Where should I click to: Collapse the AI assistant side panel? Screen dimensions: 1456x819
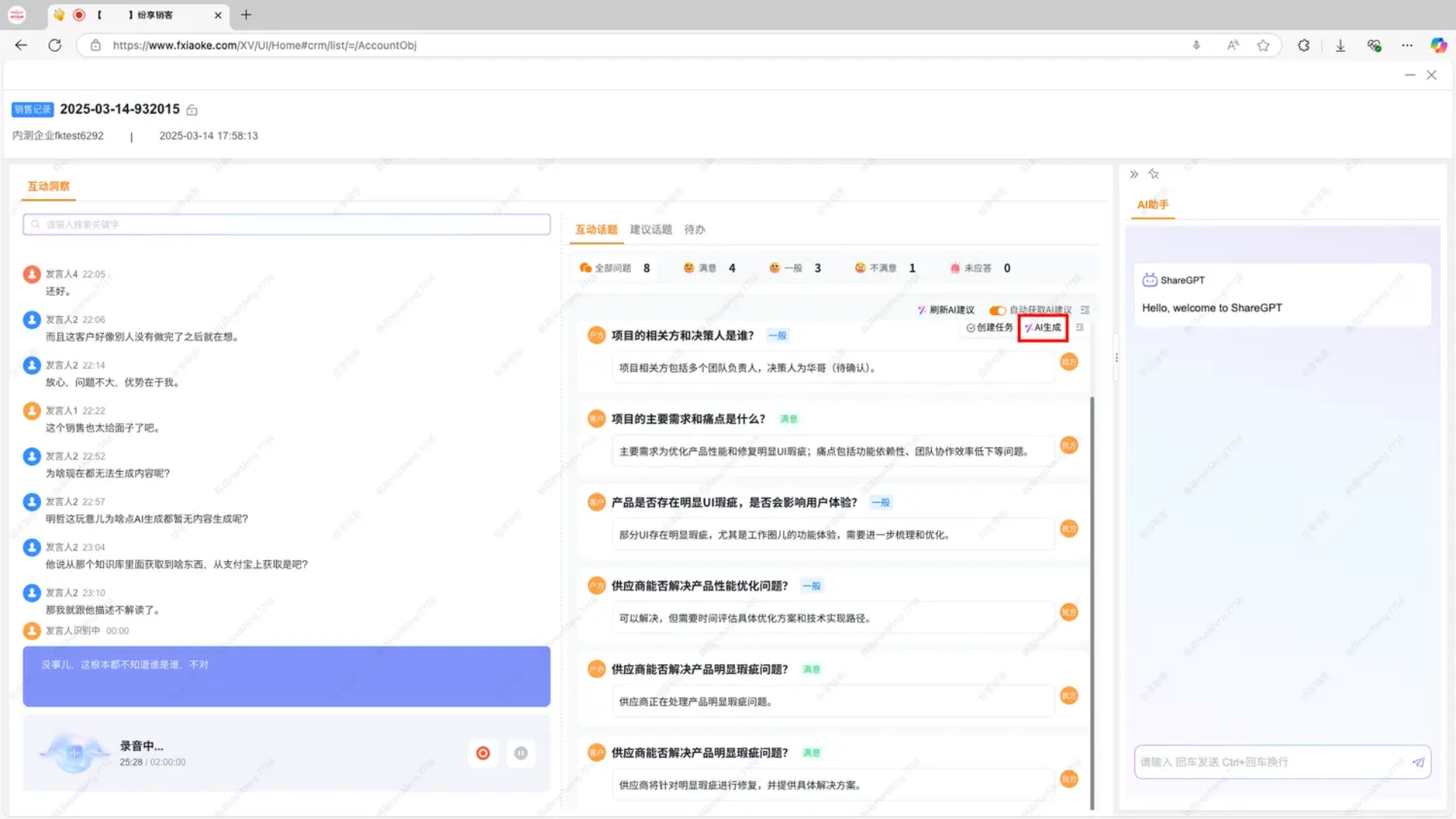(1134, 174)
